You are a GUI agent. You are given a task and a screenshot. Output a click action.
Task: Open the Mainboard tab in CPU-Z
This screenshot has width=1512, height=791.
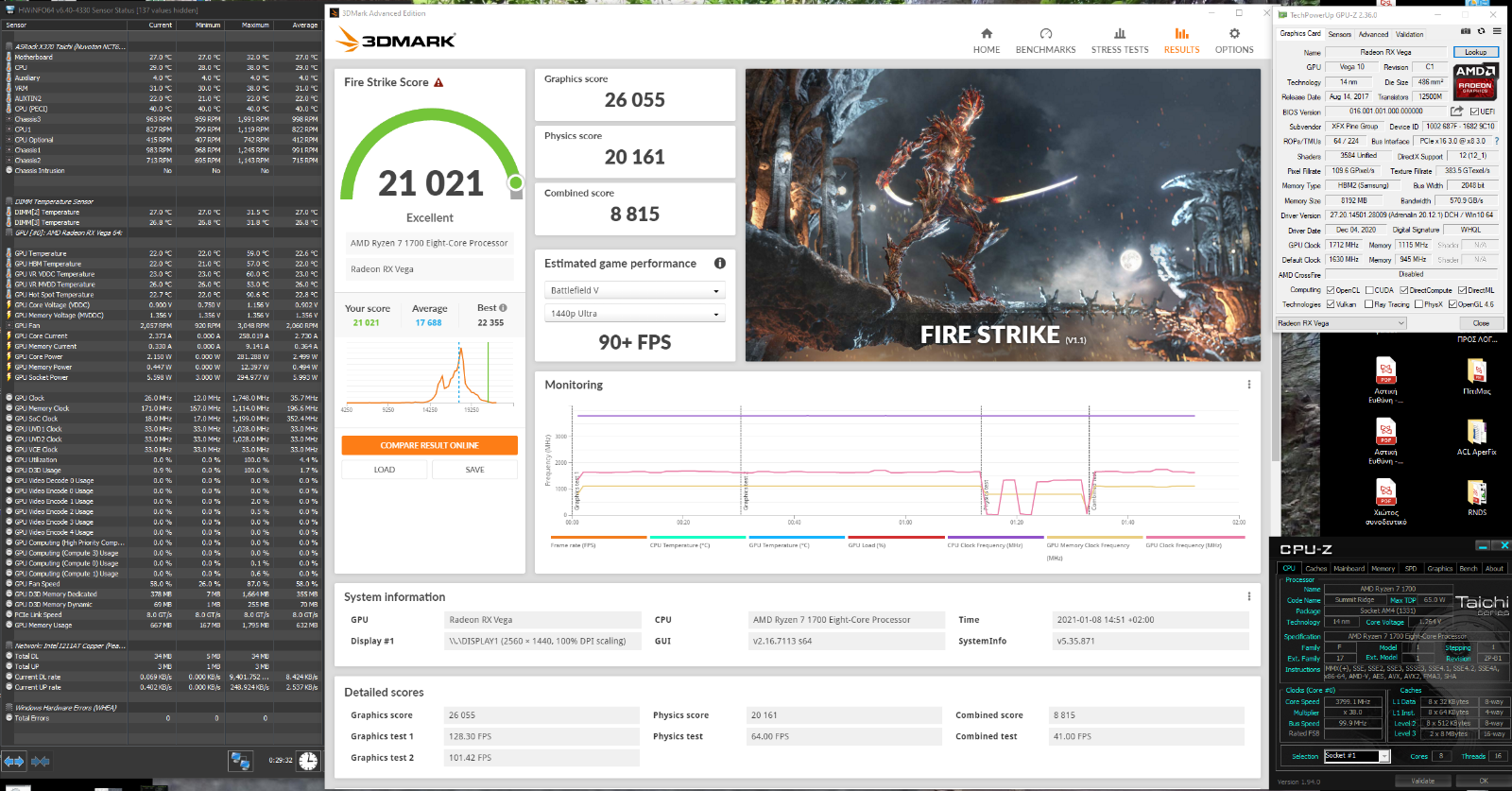1349,569
